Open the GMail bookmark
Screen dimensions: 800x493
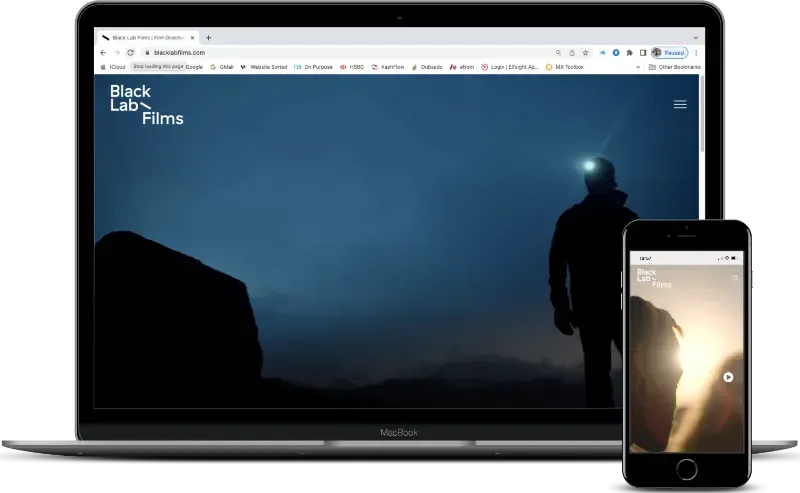tap(222, 67)
